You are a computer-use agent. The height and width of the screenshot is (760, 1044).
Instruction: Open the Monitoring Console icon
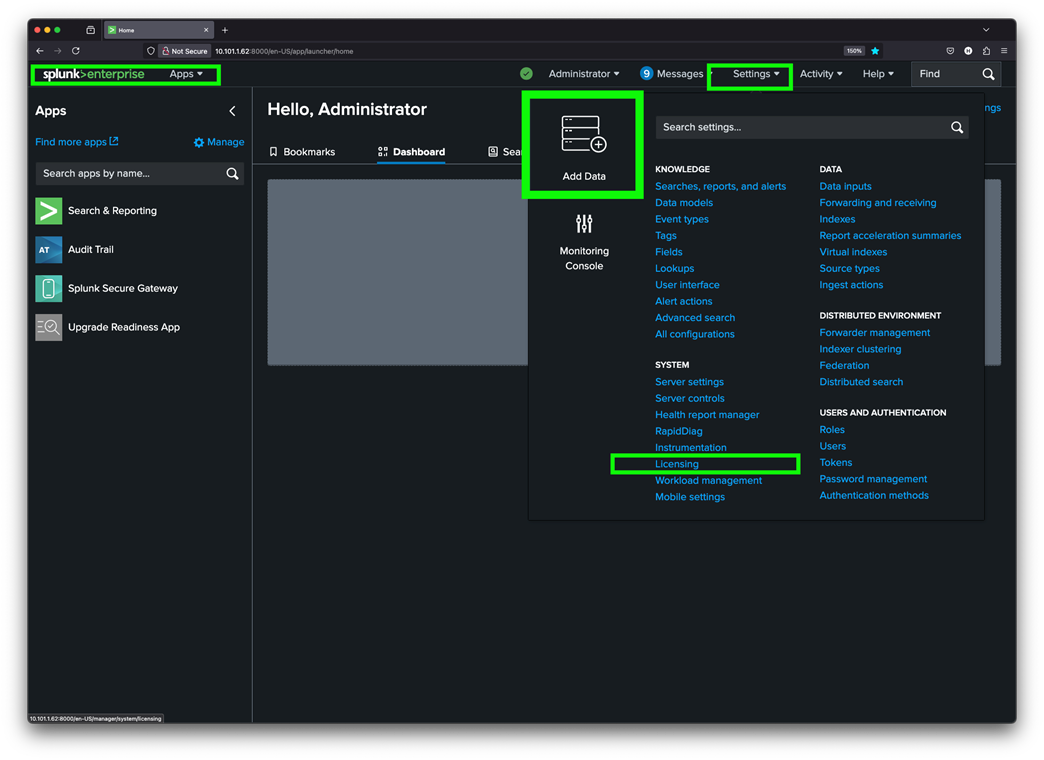point(584,224)
